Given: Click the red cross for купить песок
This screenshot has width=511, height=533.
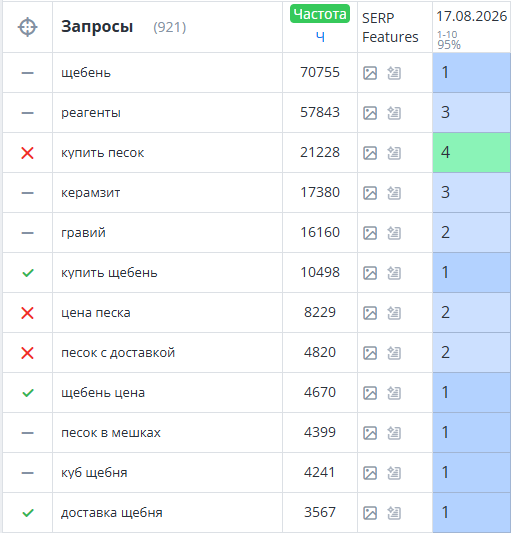Looking at the screenshot, I should tap(28, 153).
